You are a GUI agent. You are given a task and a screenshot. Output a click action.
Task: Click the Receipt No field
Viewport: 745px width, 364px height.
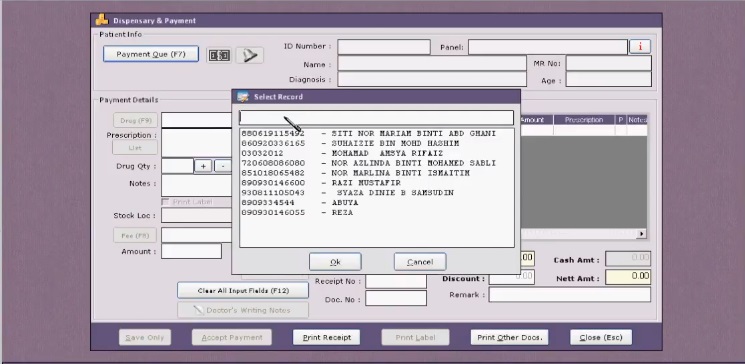[x=396, y=281]
